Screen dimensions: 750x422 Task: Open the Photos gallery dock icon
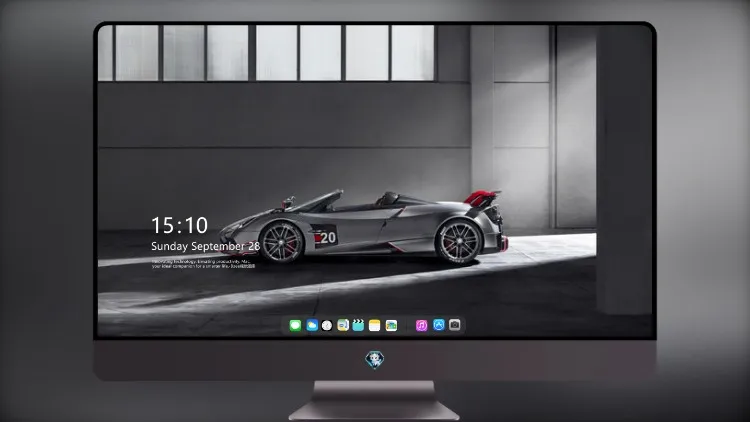coord(391,325)
